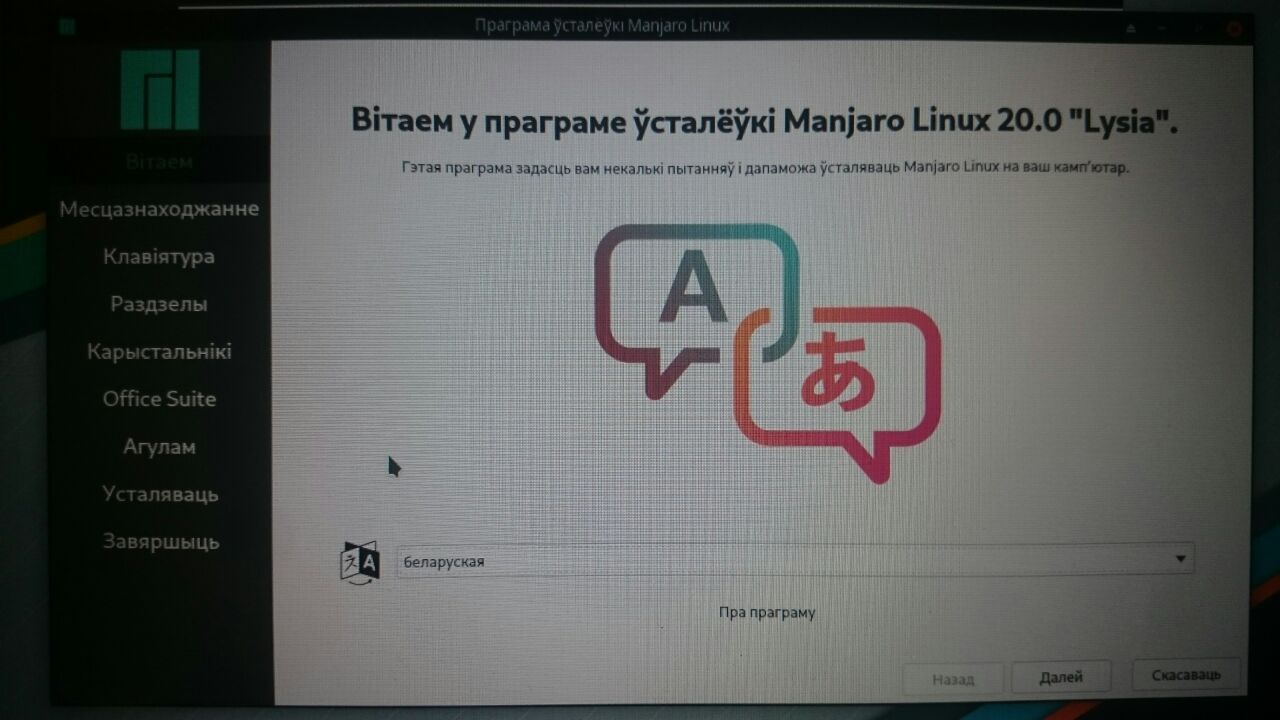This screenshot has width=1280, height=720.
Task: Click the Manjaro logo in the sidebar
Action: (x=160, y=90)
